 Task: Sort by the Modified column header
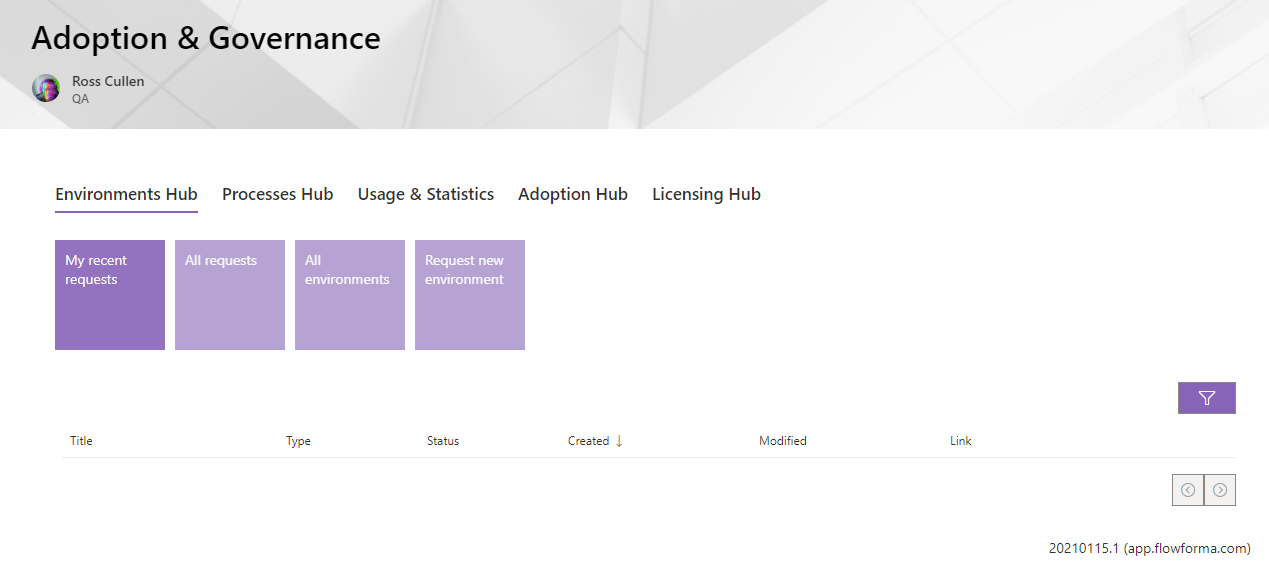pos(783,441)
